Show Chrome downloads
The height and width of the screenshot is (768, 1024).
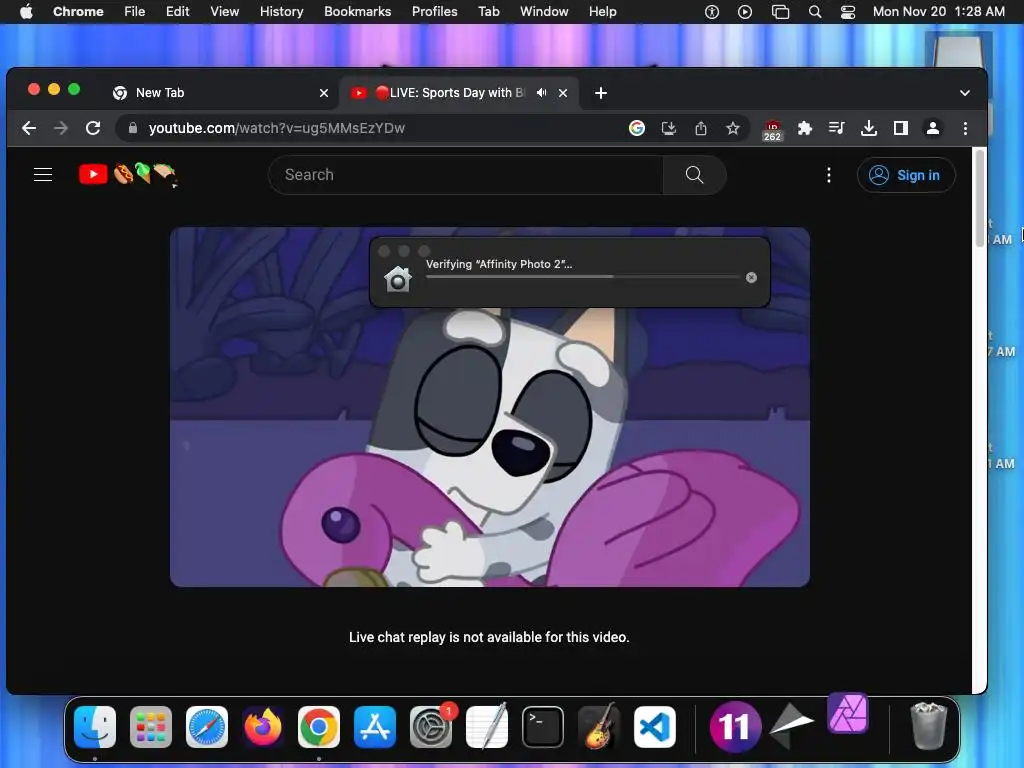click(869, 128)
